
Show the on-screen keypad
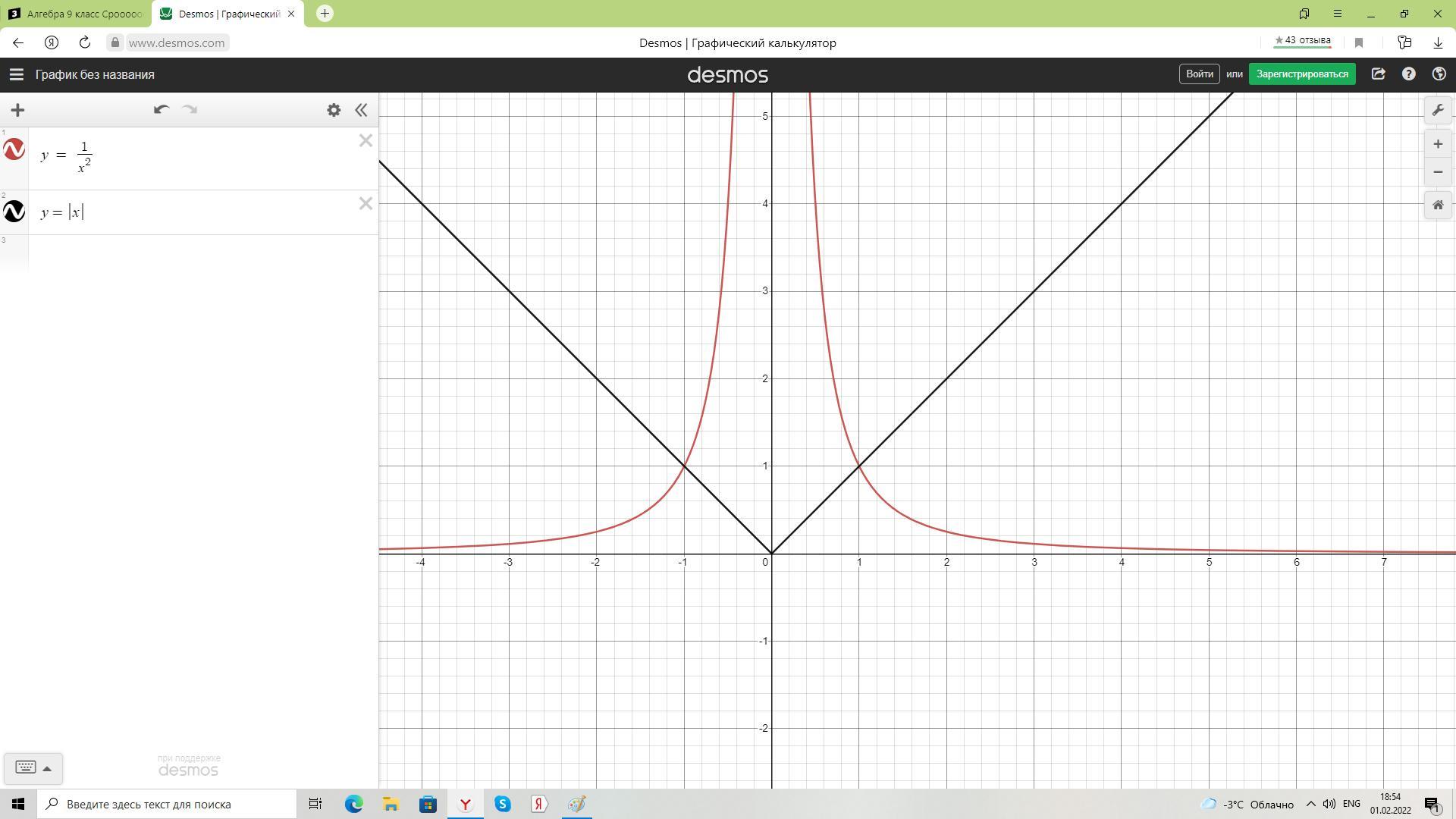click(x=33, y=767)
